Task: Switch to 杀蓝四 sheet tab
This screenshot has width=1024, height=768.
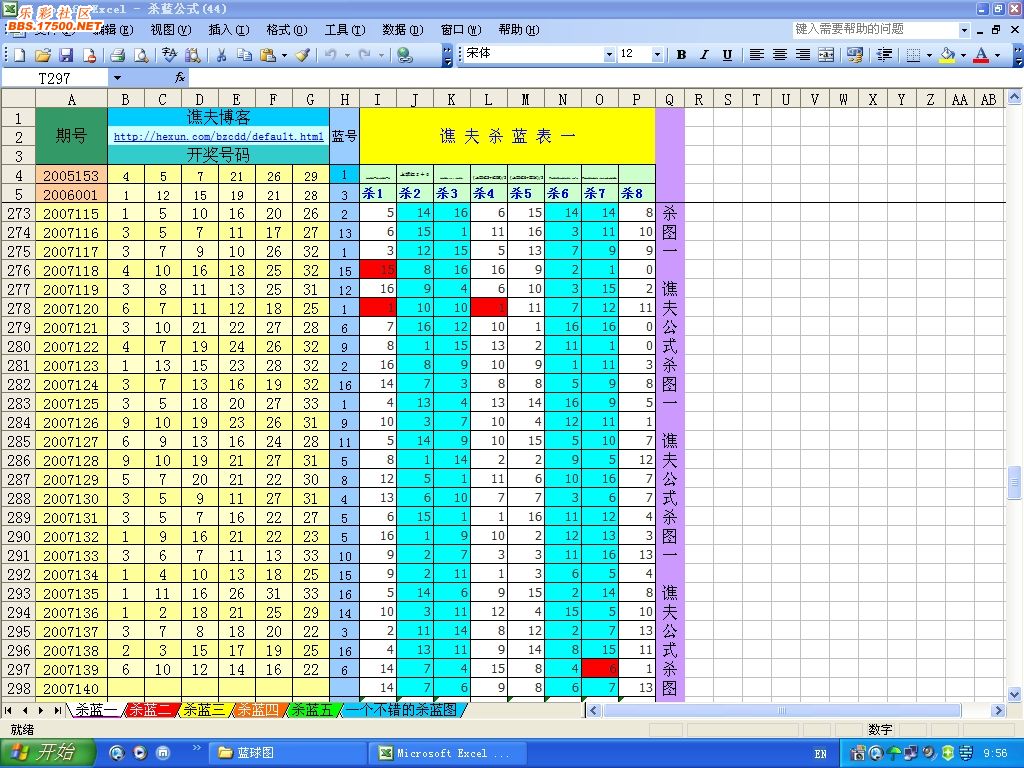Action: [x=258, y=710]
